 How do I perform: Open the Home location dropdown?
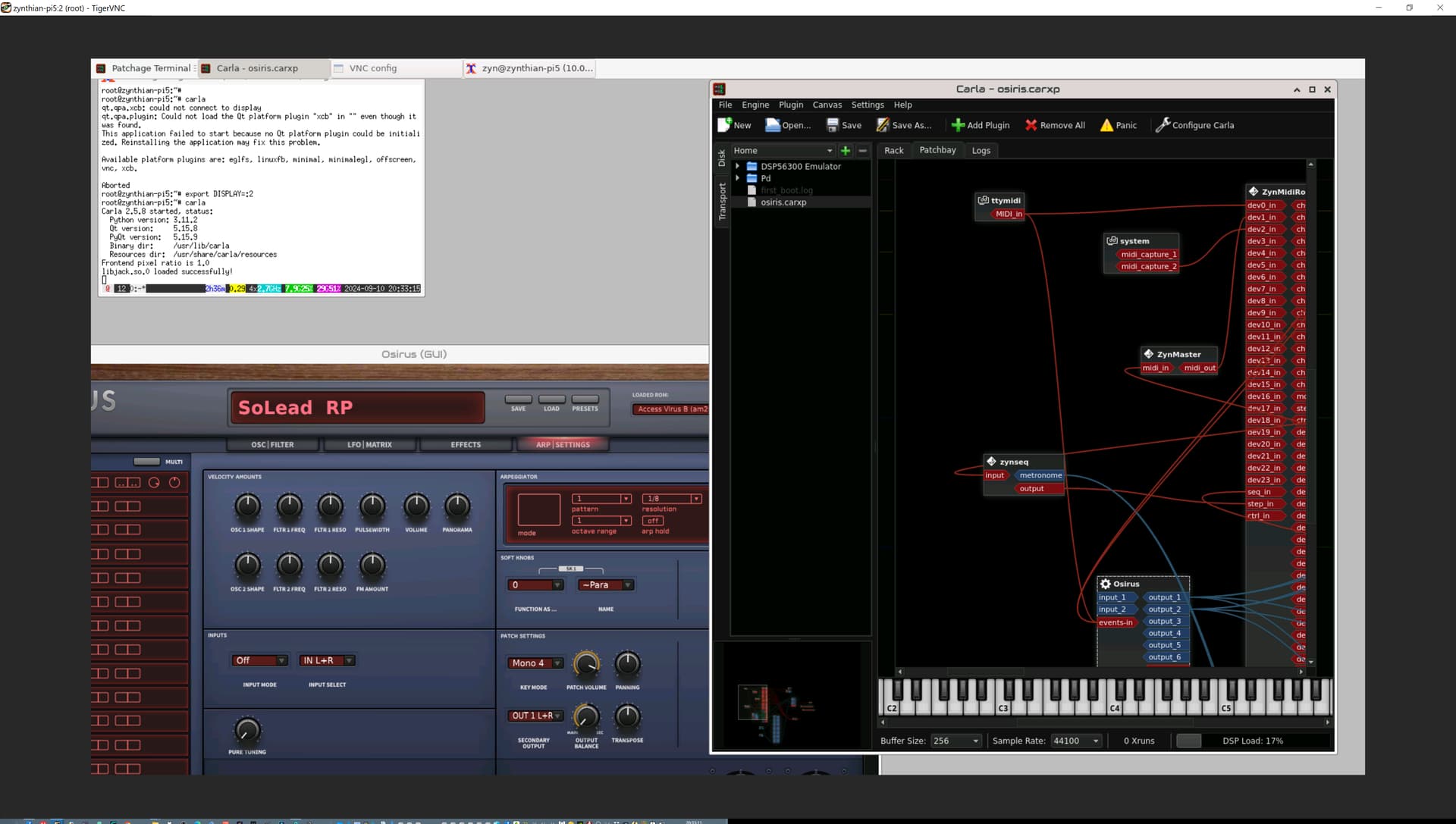[783, 151]
